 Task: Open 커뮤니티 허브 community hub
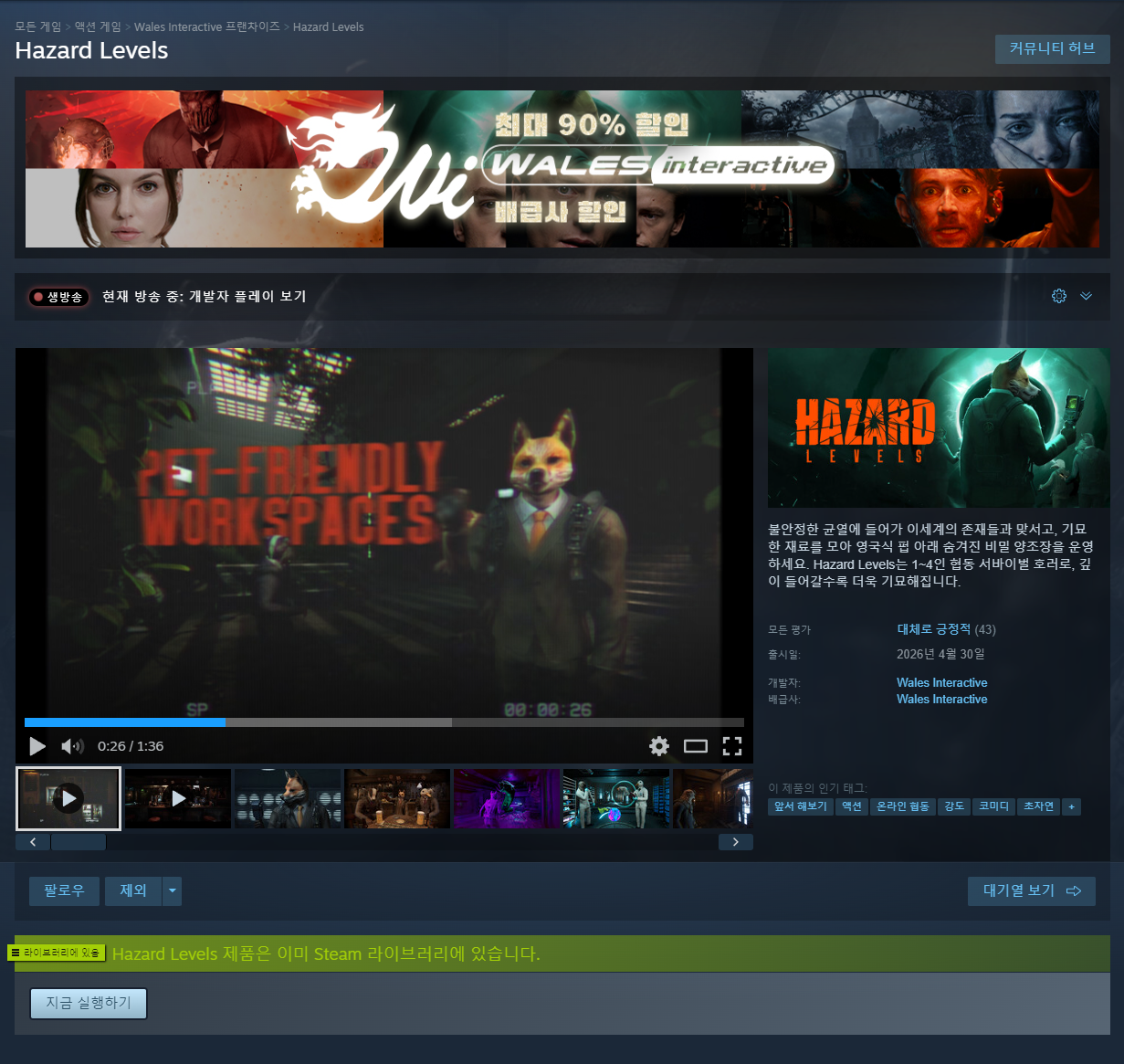click(1053, 48)
